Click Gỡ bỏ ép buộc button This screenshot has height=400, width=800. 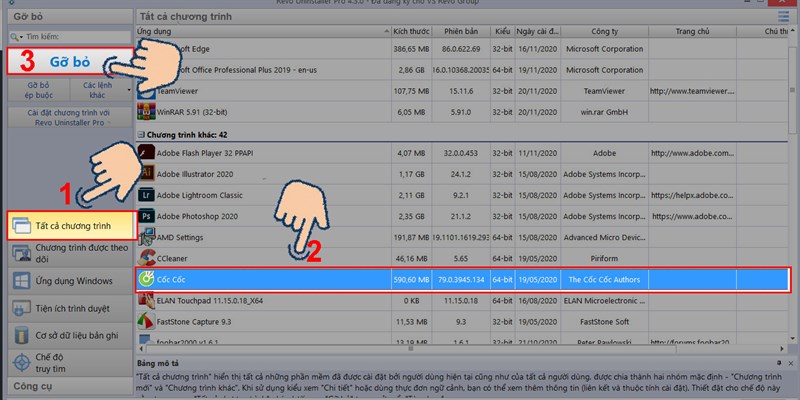pyautogui.click(x=39, y=90)
